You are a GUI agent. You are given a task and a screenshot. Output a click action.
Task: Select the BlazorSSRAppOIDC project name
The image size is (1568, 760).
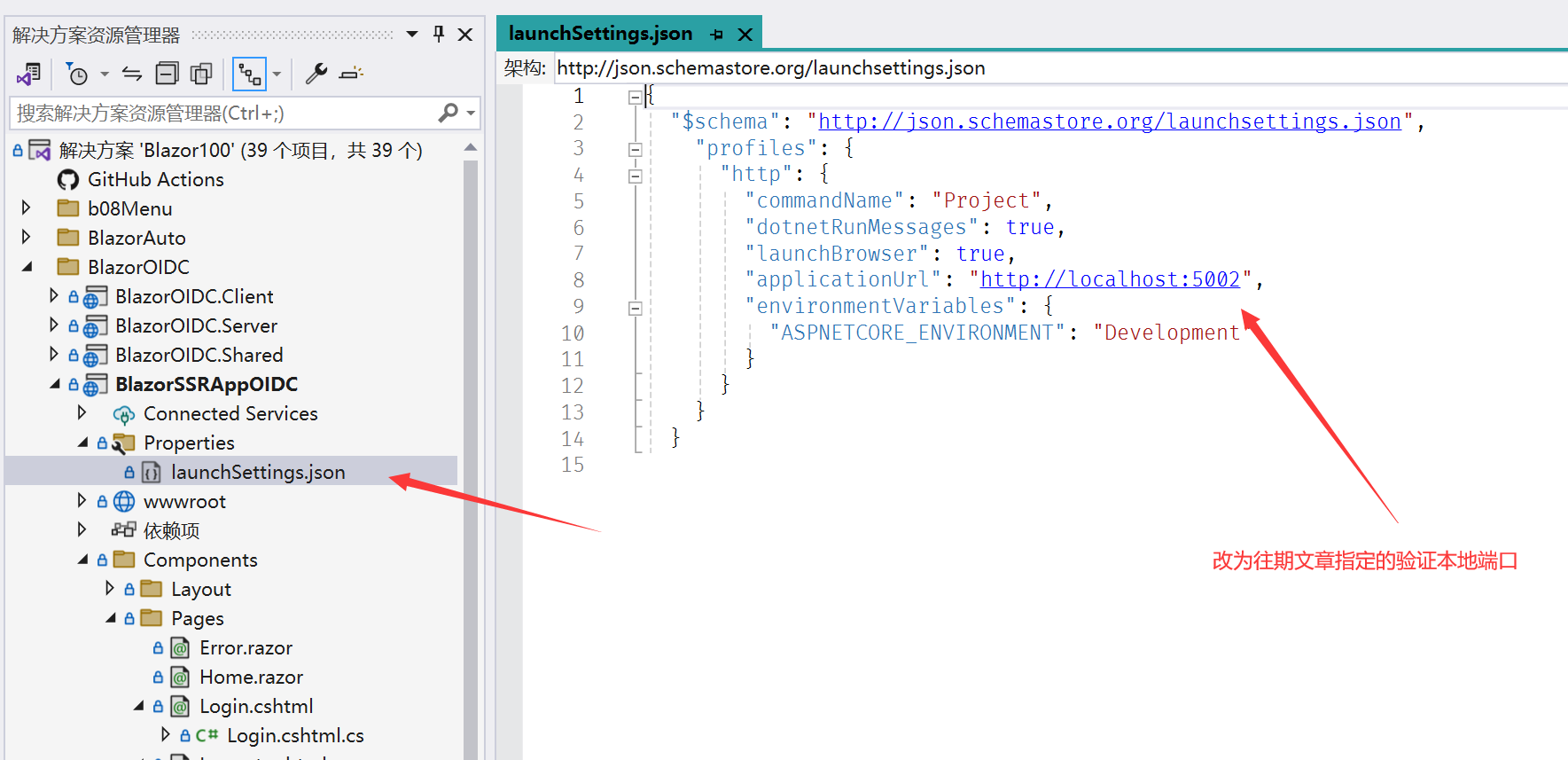click(207, 384)
